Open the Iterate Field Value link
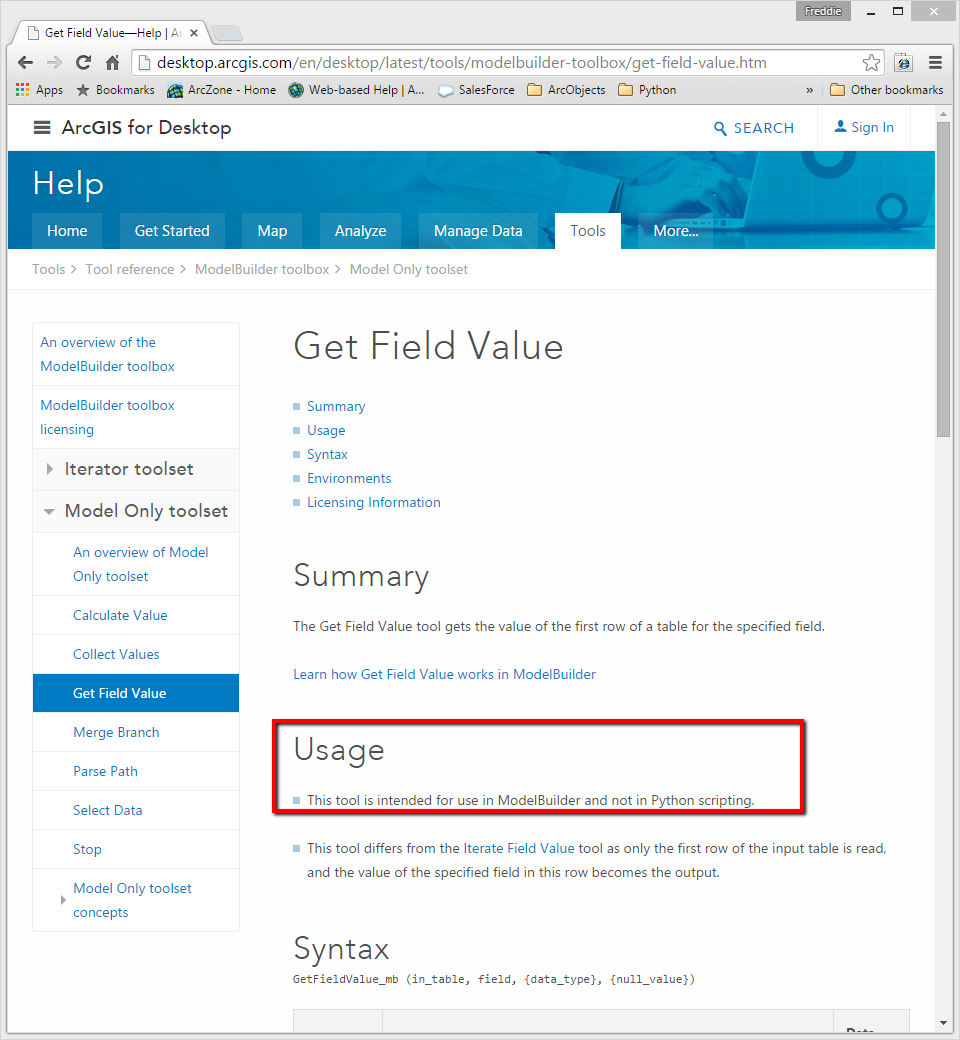Viewport: 960px width, 1040px height. point(519,848)
